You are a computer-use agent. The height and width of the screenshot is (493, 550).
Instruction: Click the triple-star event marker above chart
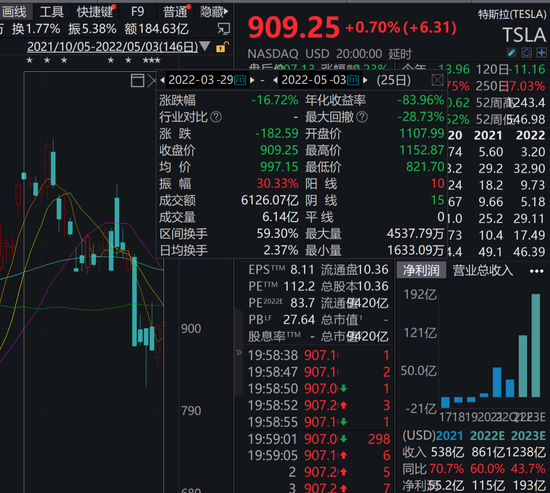tap(152, 60)
